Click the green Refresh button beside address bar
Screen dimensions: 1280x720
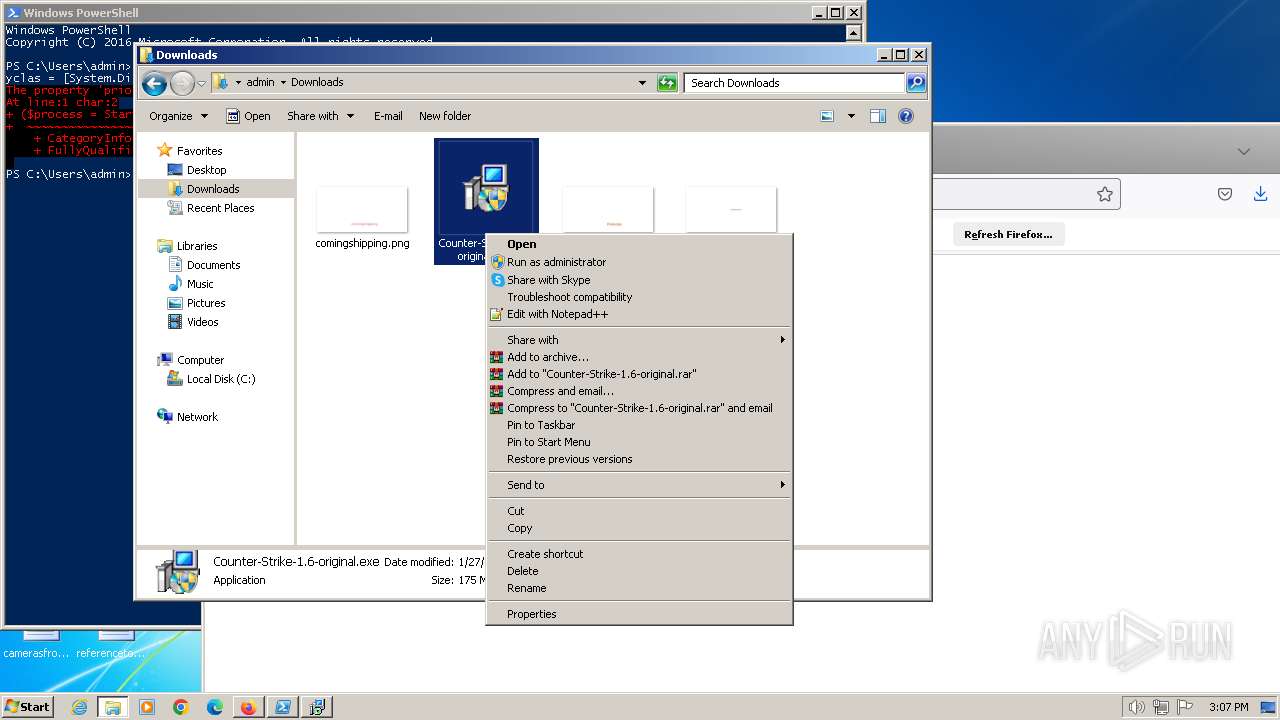(667, 83)
